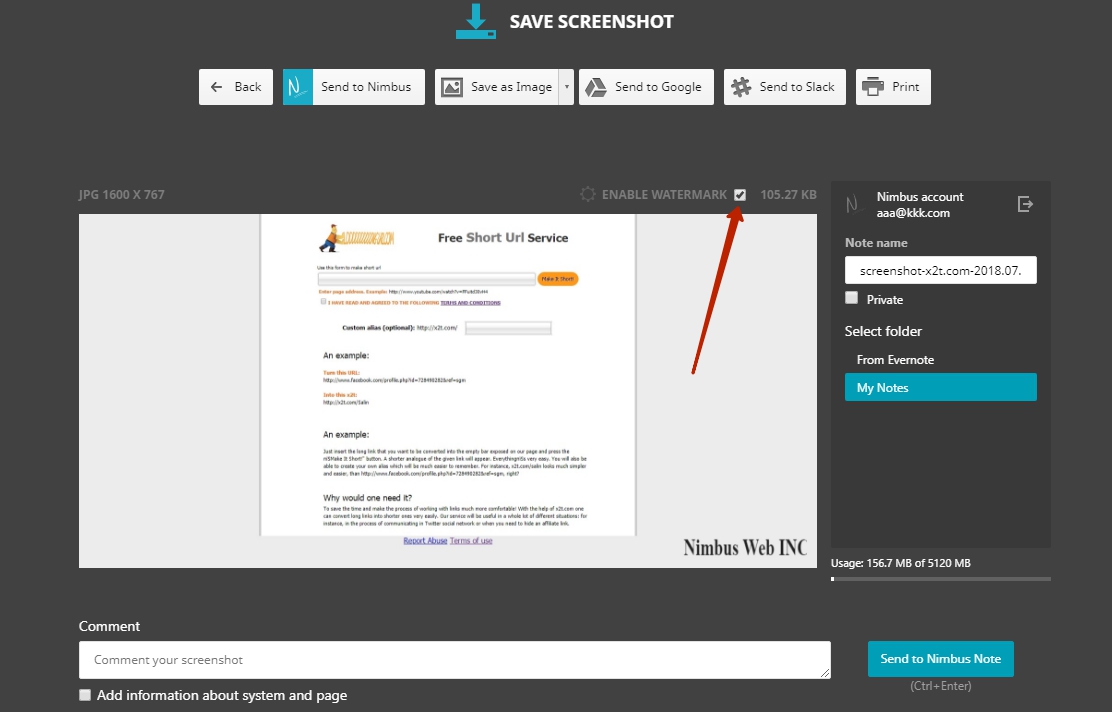Viewport: 1112px width, 712px height.
Task: Click the printer icon
Action: [873, 87]
